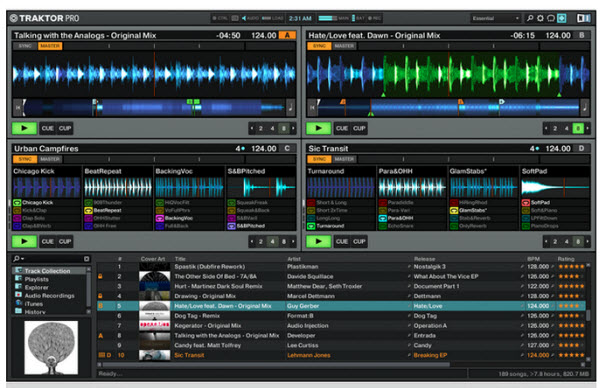Click the Deck C letter badge
This screenshot has width=600, height=388.
287,148
